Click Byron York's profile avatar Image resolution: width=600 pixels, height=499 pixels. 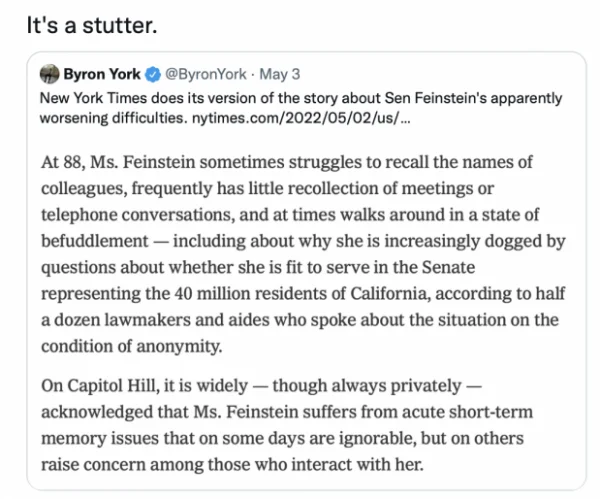pos(49,74)
